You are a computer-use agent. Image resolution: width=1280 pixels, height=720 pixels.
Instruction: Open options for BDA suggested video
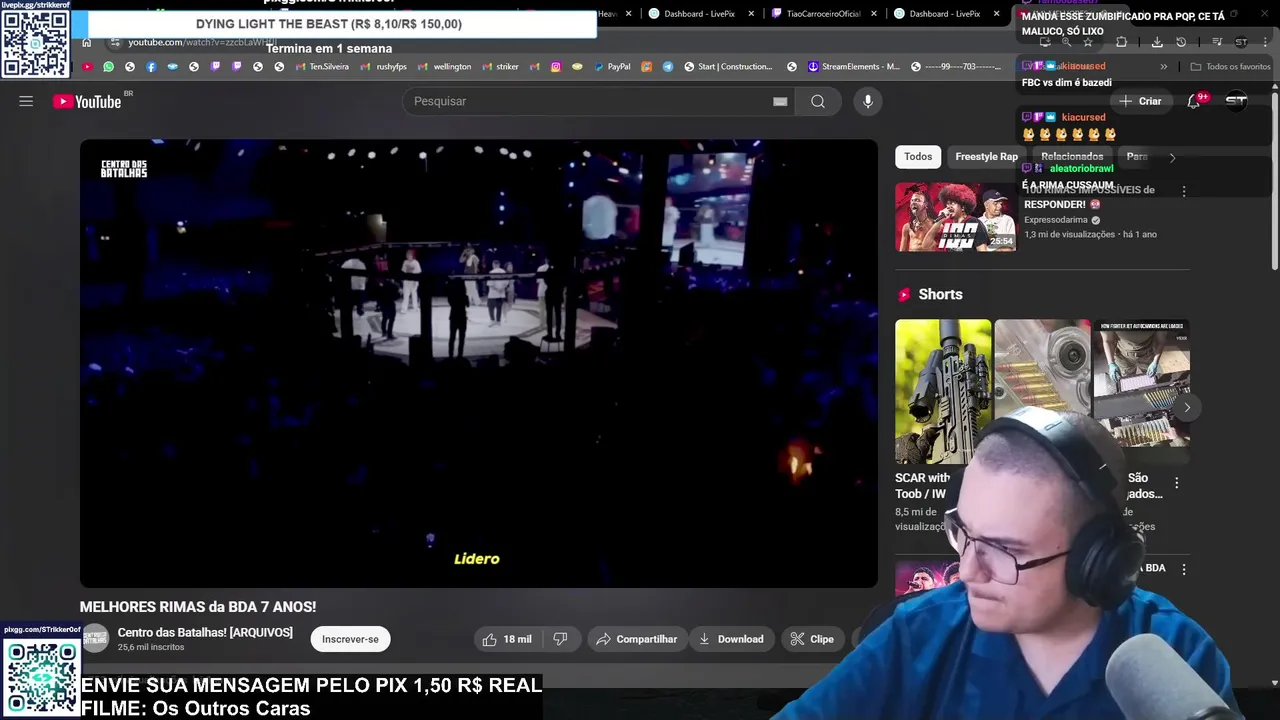[1184, 569]
